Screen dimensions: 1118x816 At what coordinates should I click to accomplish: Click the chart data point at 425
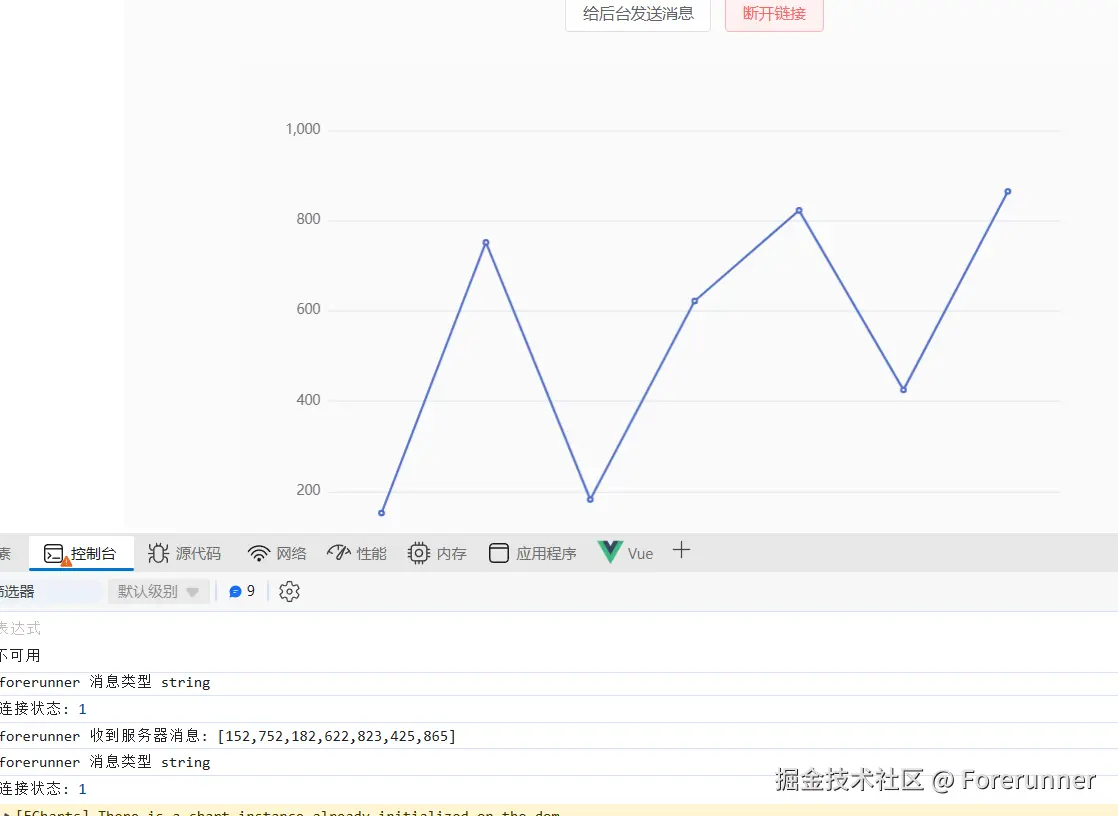pos(903,389)
